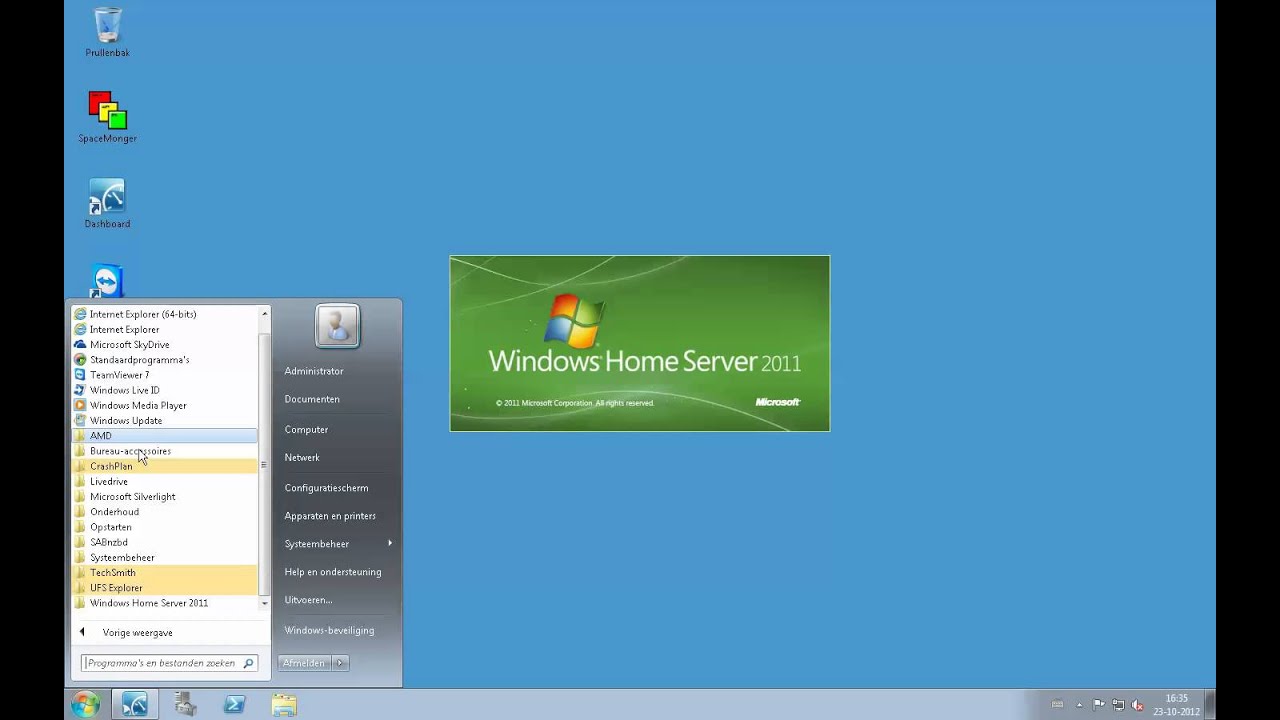Click the Afmelden button
Viewport: 1280px width, 720px height.
coord(304,663)
